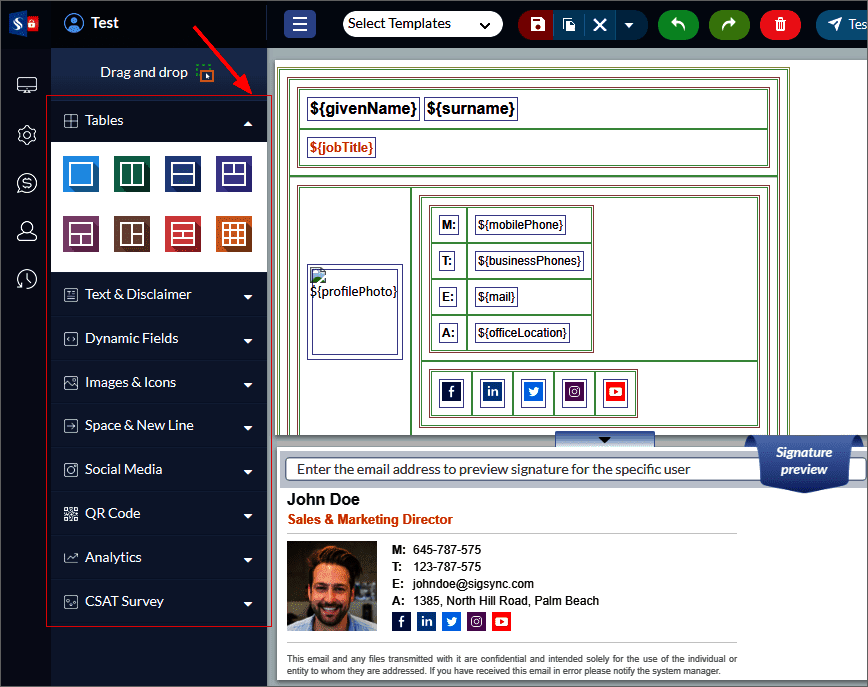
Task: Open the Select Templates dropdown
Action: (x=422, y=24)
